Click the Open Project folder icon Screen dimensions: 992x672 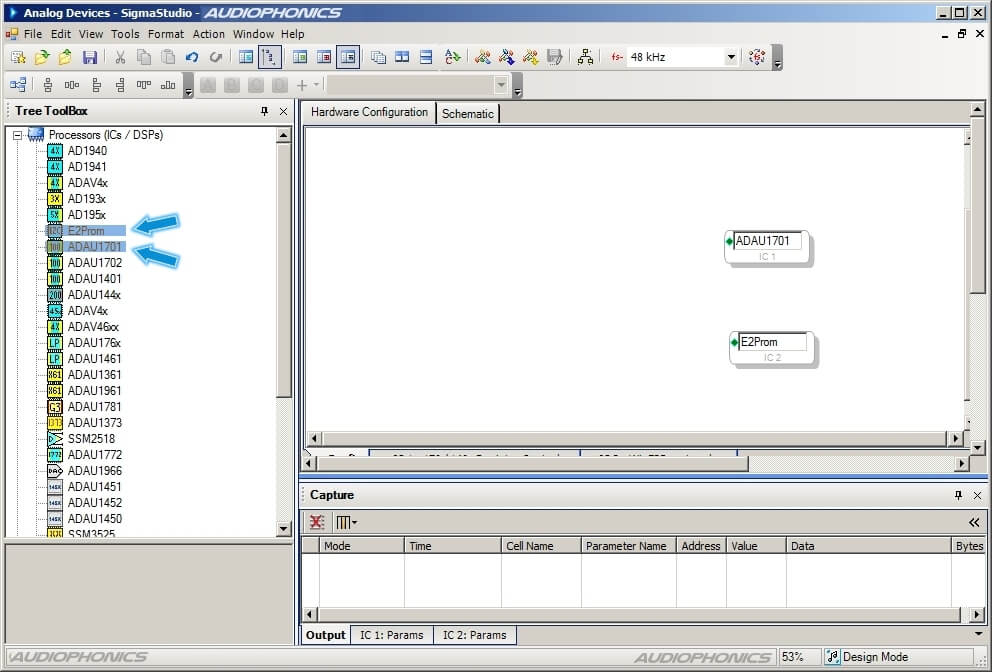(x=42, y=58)
